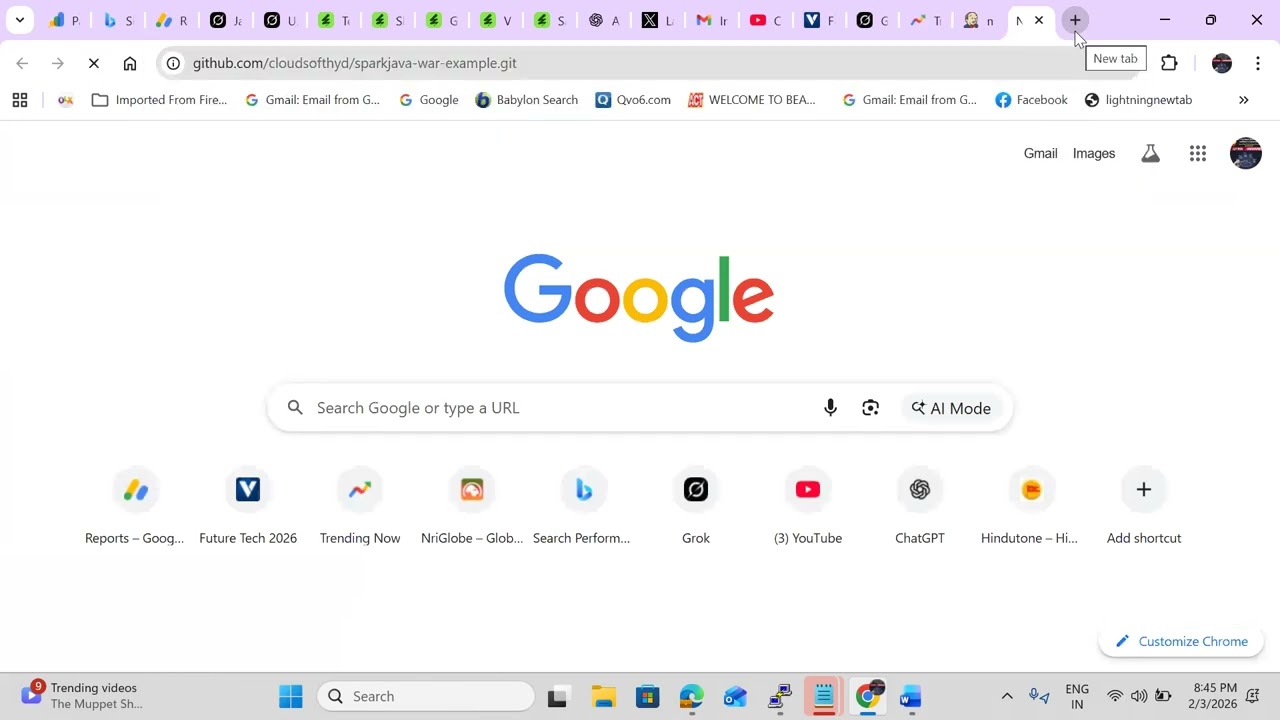Open (3) YouTube shortcut tile
The image size is (1280, 720).
coord(808,508)
